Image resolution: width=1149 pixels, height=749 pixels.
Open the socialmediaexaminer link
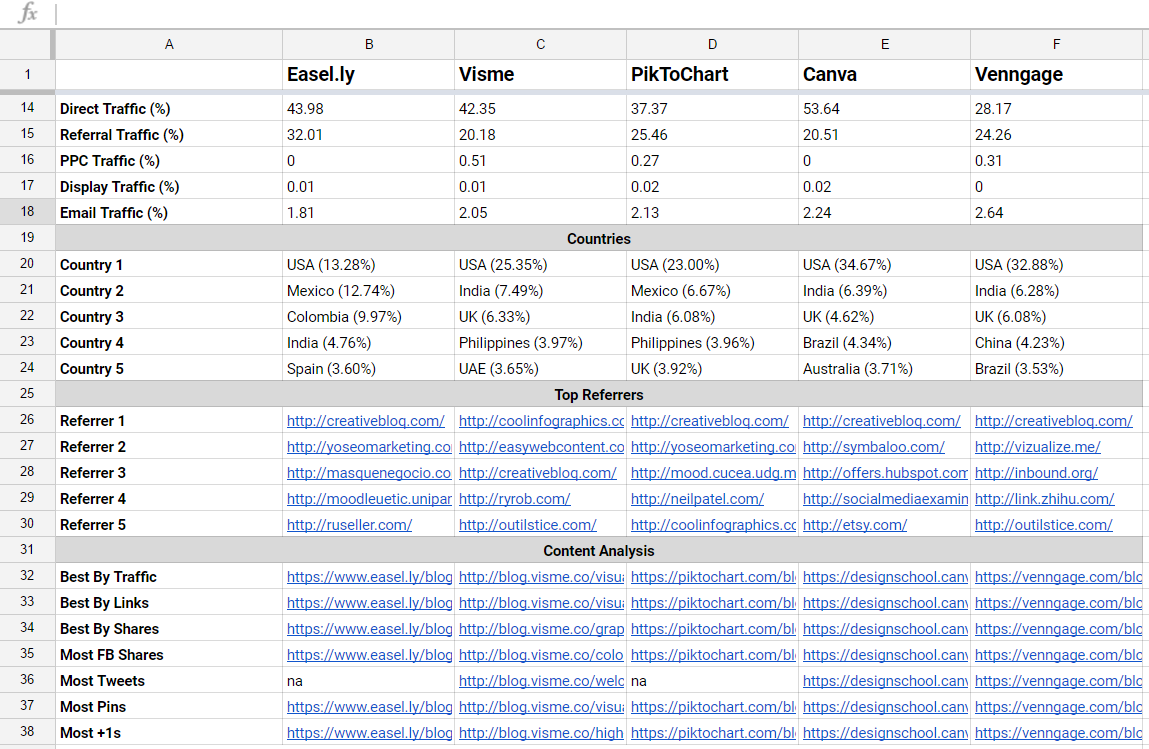pos(885,498)
